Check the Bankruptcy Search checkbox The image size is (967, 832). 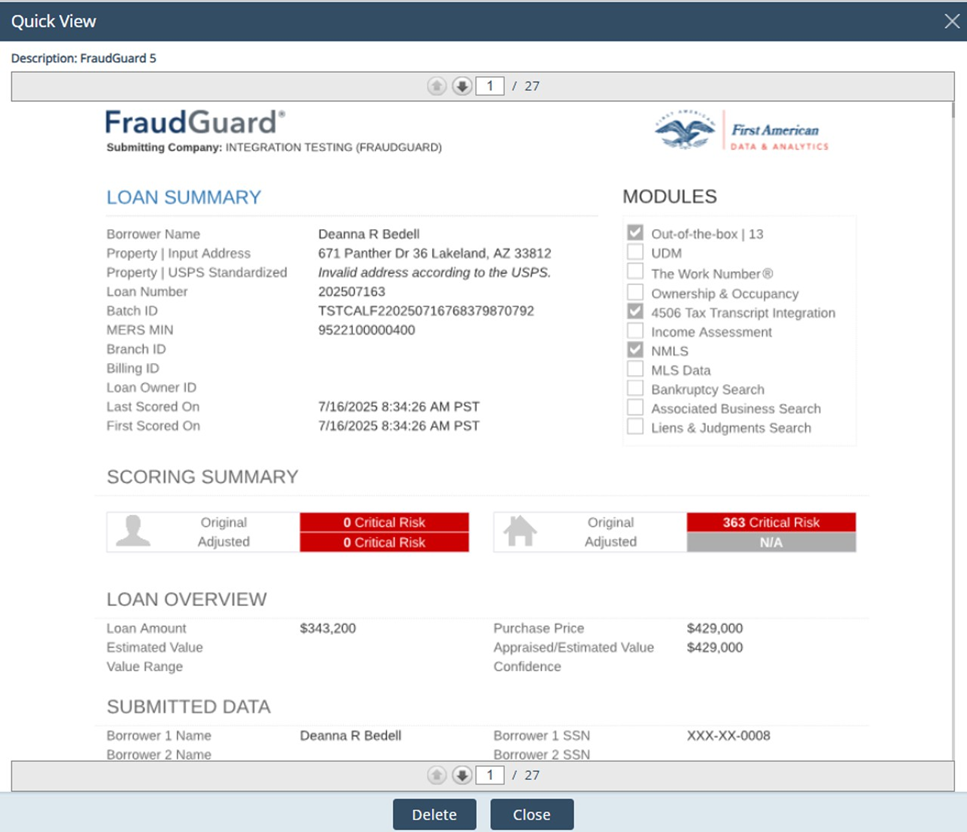(635, 388)
